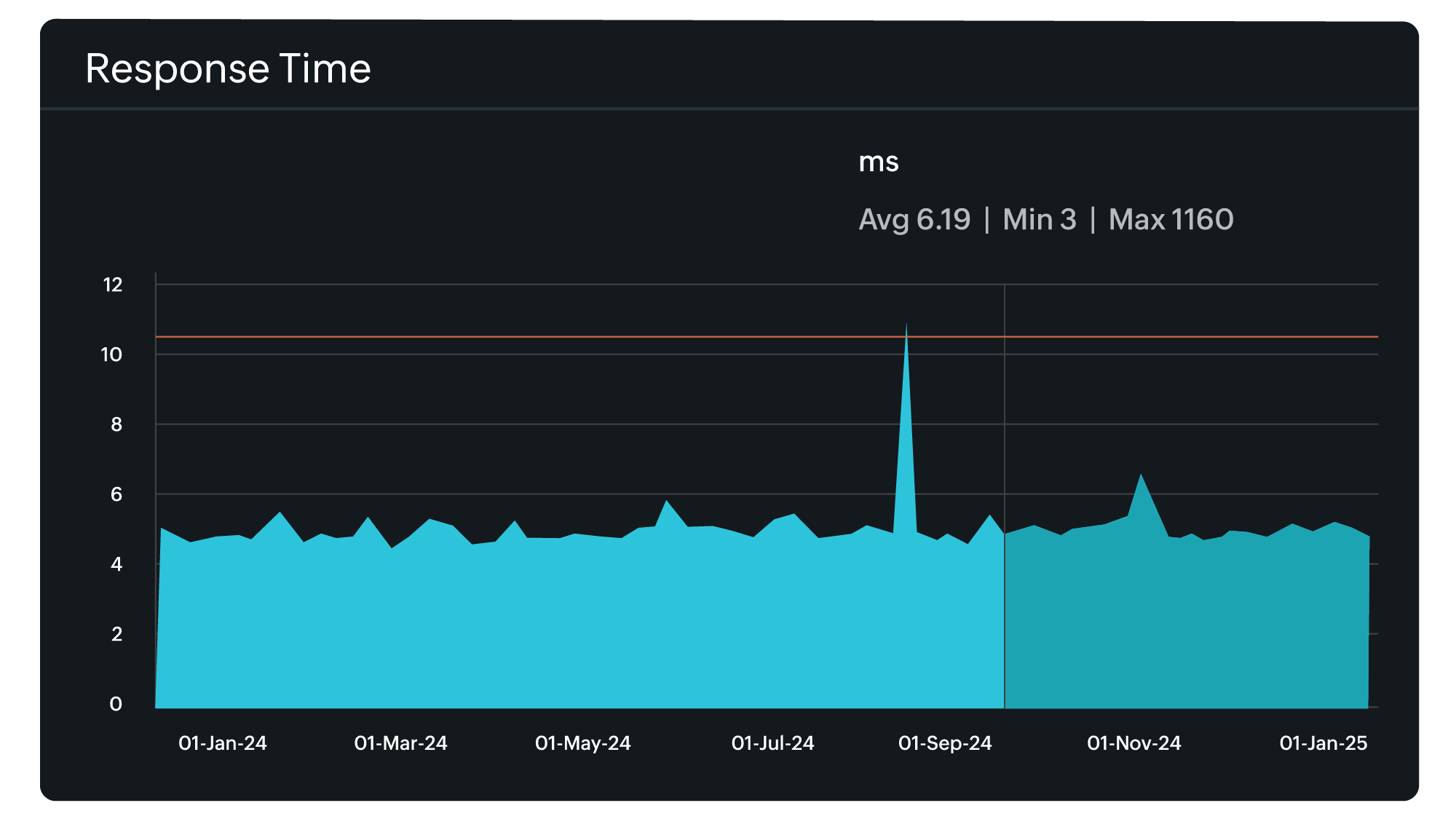Screen dimensions: 1456x827
Task: Click the 01-Jul-24 axis label
Action: click(x=772, y=743)
